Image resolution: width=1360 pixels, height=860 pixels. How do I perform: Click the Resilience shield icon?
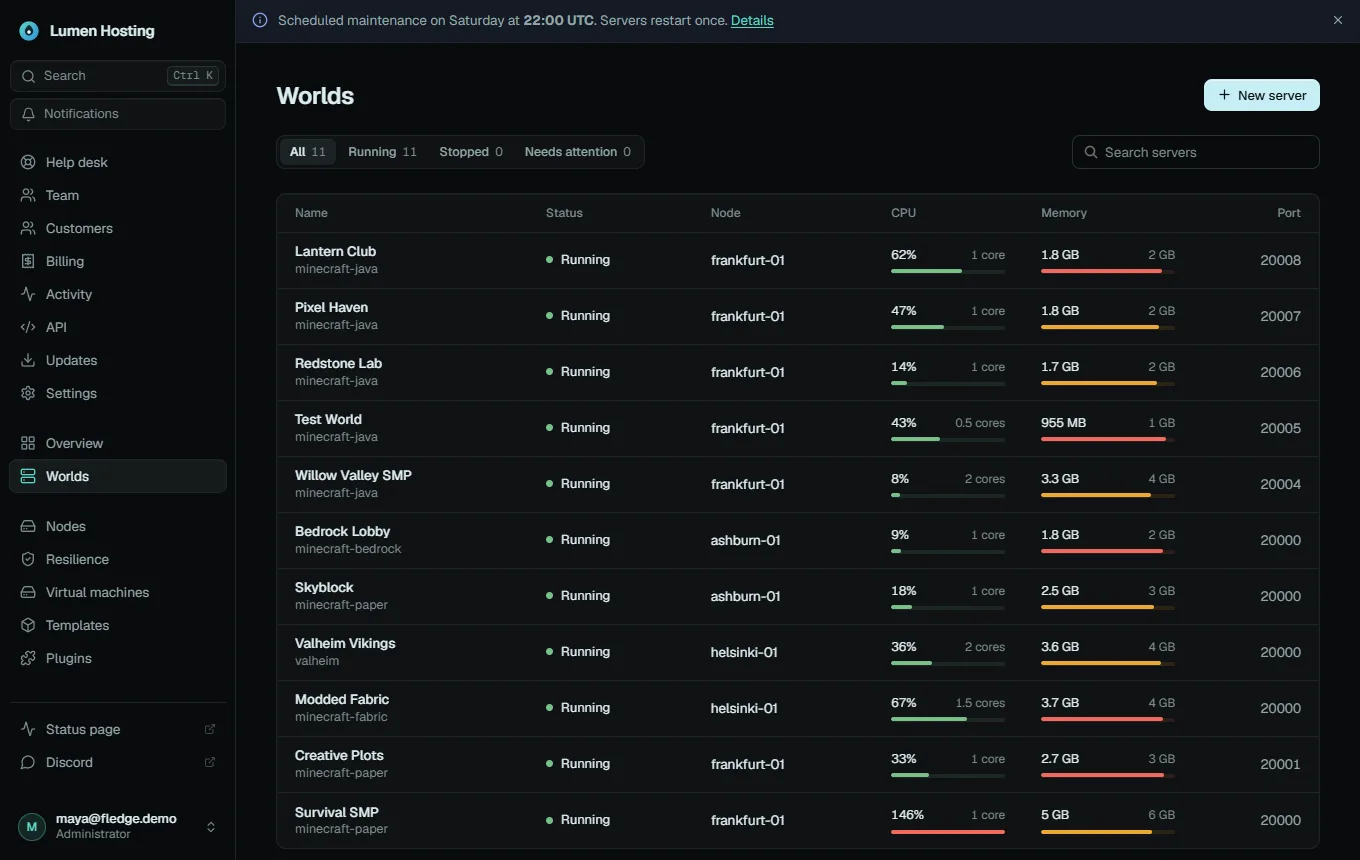tap(28, 559)
